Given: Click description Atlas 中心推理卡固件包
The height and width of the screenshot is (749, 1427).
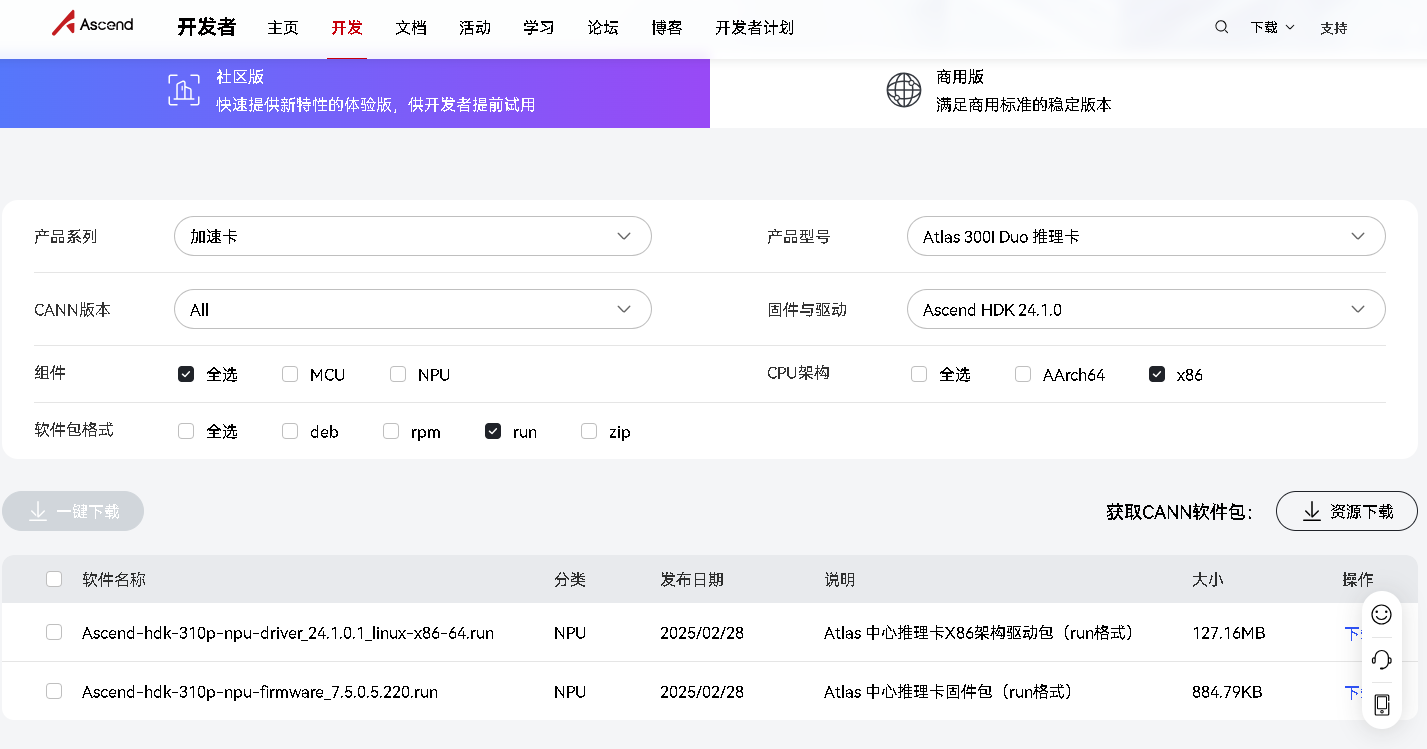Looking at the screenshot, I should click(950, 692).
